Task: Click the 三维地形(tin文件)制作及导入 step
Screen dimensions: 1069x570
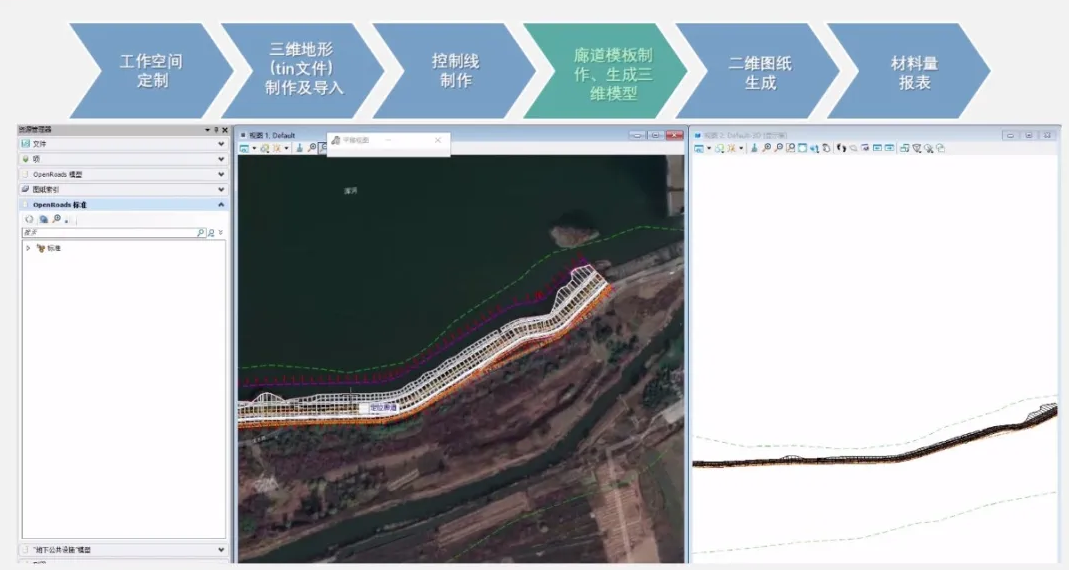Action: pos(302,71)
